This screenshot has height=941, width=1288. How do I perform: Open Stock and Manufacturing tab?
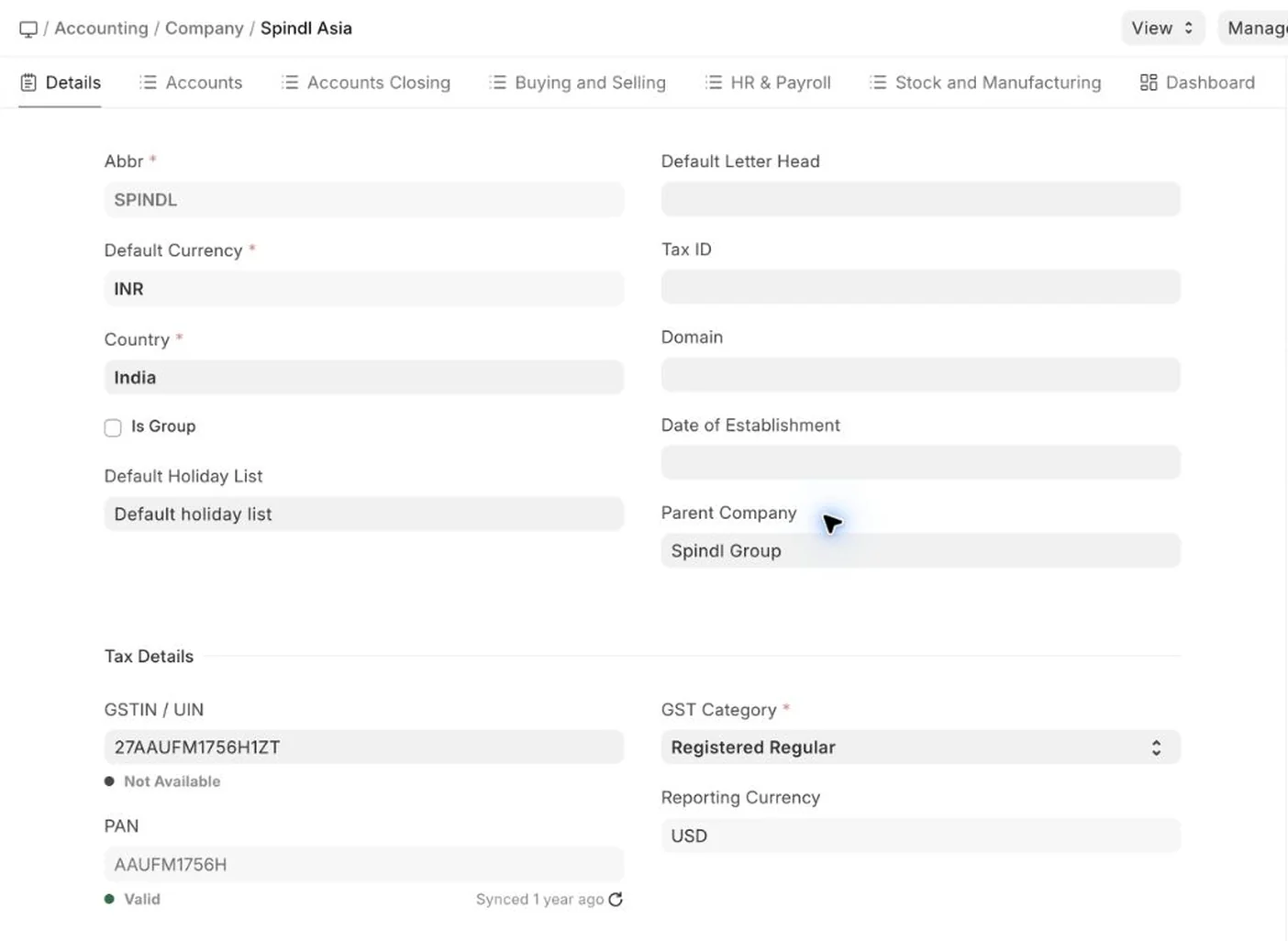click(985, 83)
